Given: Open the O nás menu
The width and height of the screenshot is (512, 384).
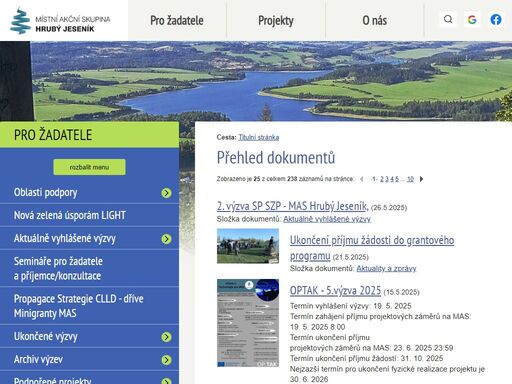Looking at the screenshot, I should point(374,20).
